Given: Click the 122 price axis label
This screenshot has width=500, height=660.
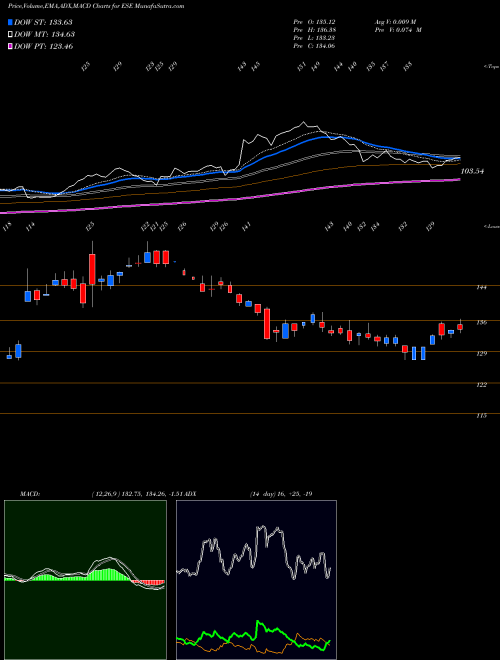Looking at the screenshot, I should [x=482, y=385].
